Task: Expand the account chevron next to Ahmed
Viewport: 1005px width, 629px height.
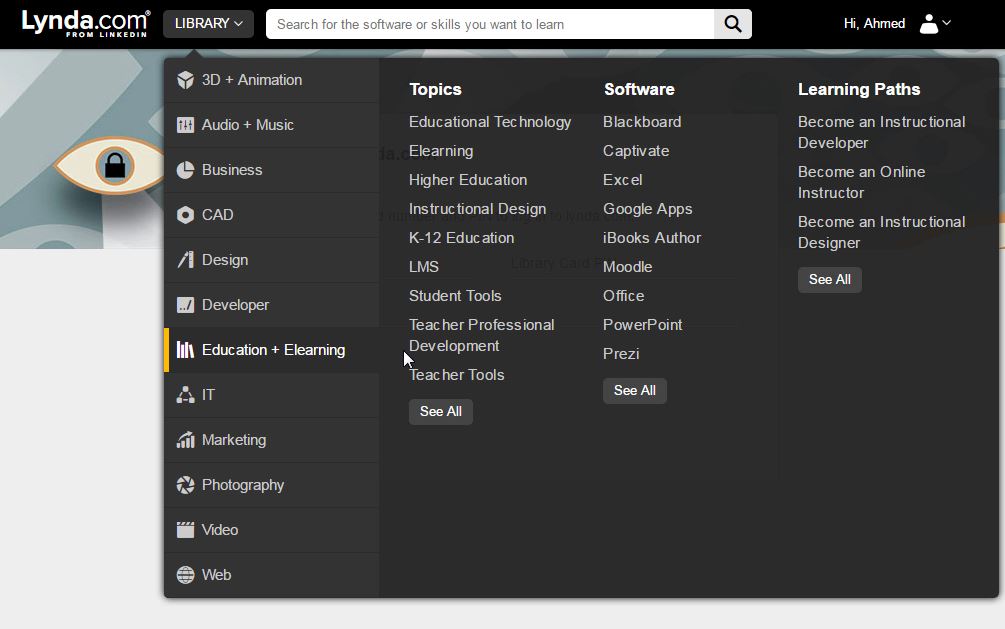Action: (x=947, y=23)
